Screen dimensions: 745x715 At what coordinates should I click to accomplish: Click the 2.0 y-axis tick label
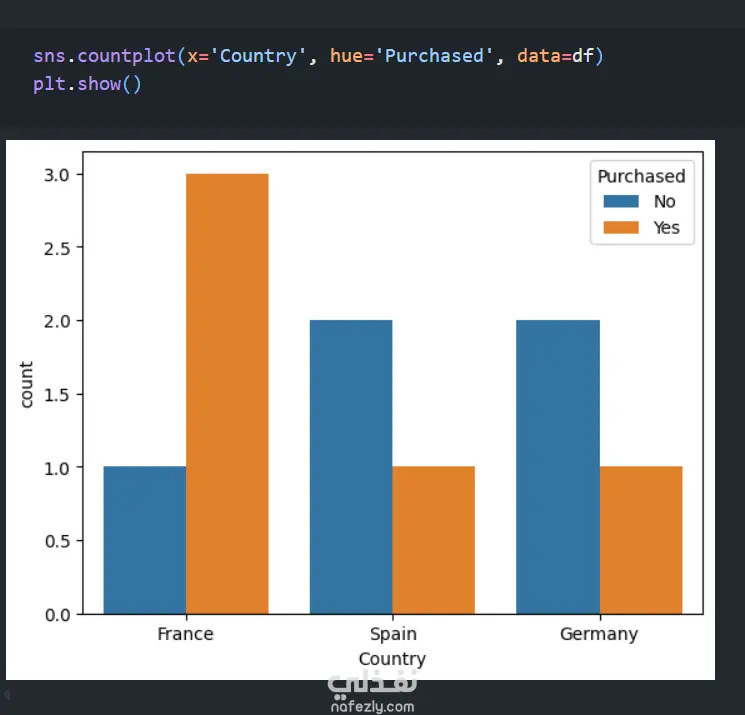(x=57, y=322)
